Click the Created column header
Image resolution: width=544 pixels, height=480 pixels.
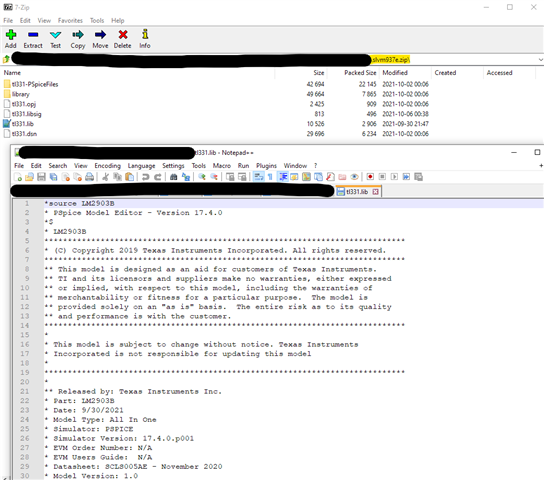pos(445,73)
